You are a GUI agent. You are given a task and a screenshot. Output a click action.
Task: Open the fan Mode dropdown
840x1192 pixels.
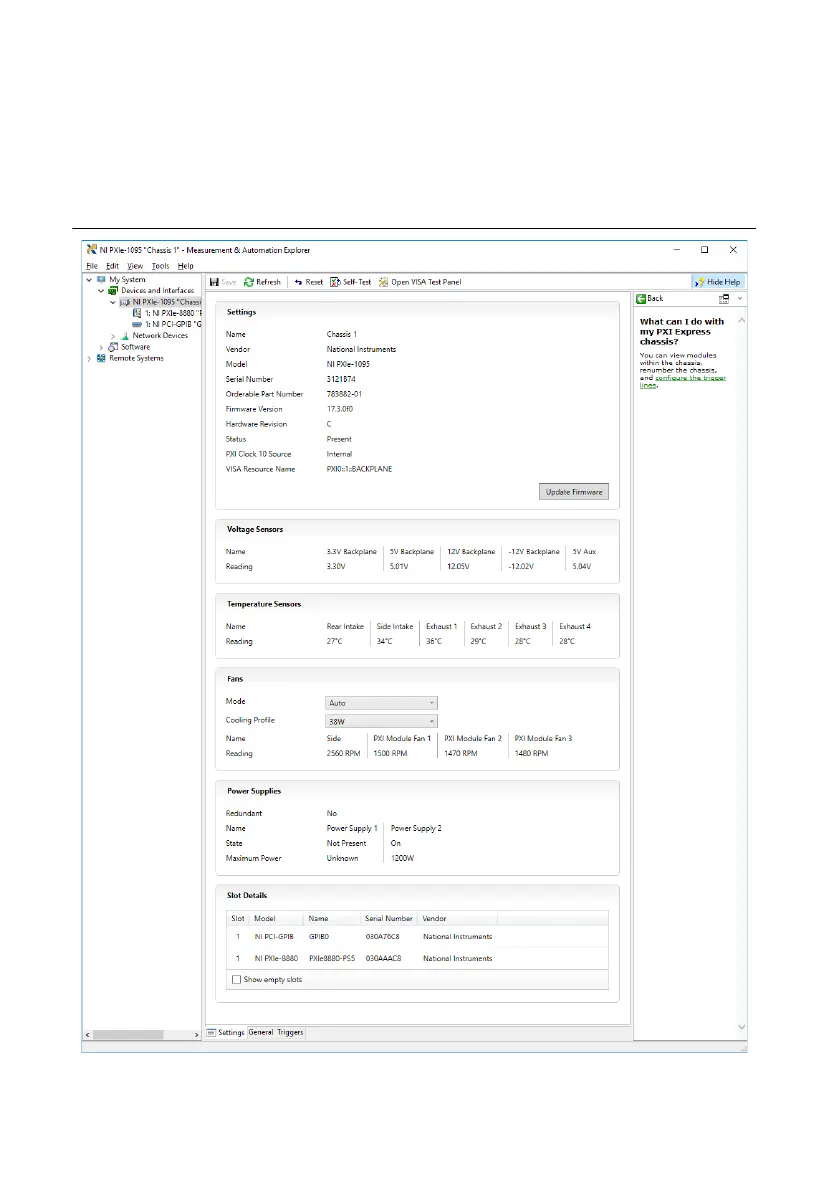coord(381,703)
